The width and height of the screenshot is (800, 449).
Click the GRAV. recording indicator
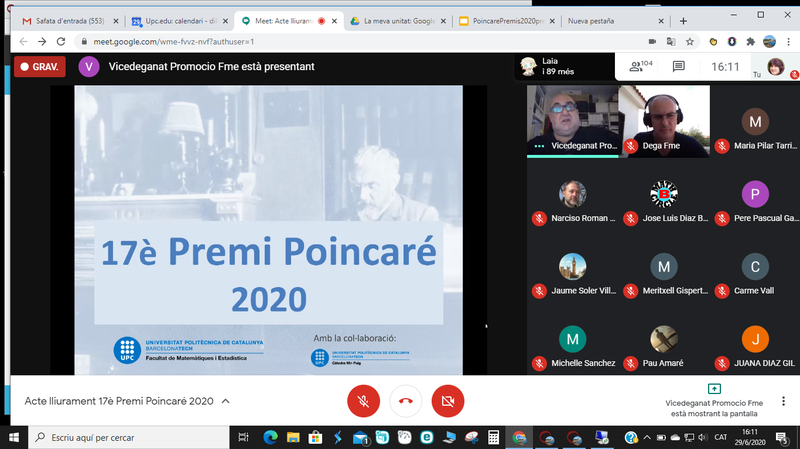[x=40, y=66]
